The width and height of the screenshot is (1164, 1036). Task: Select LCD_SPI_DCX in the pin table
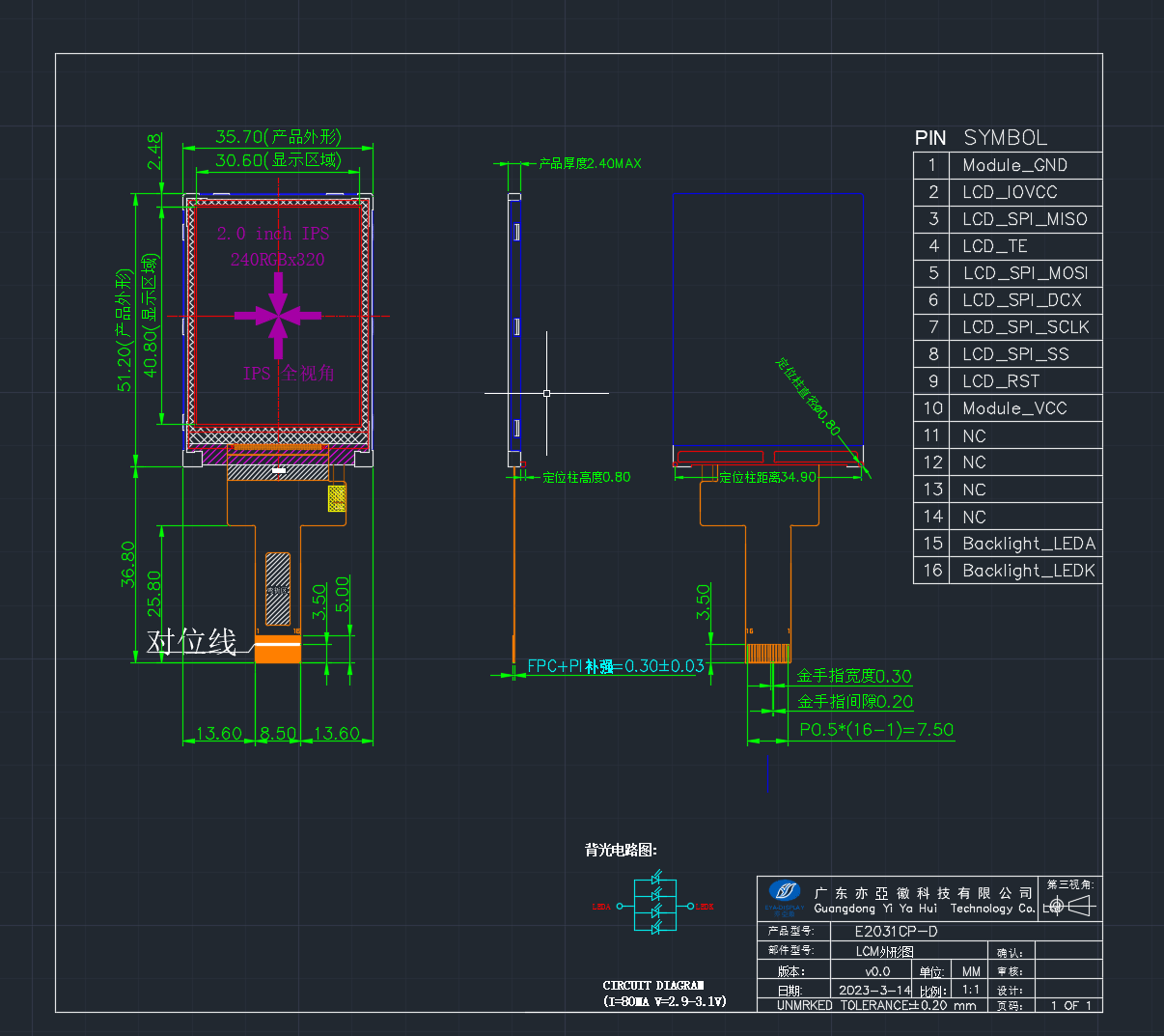pos(1021,300)
